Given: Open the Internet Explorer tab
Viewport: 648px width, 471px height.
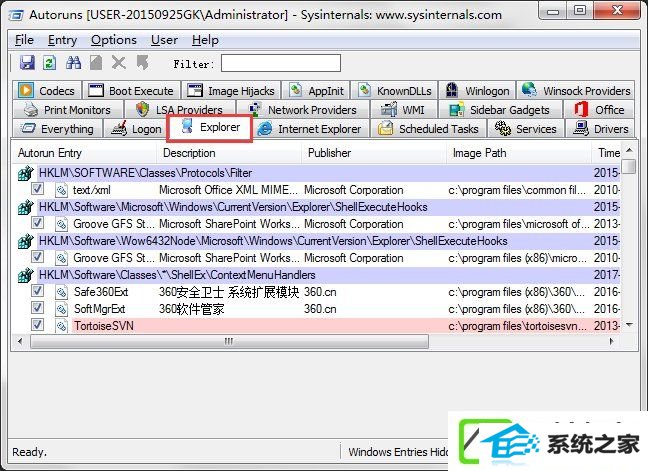Looking at the screenshot, I should click(310, 129).
